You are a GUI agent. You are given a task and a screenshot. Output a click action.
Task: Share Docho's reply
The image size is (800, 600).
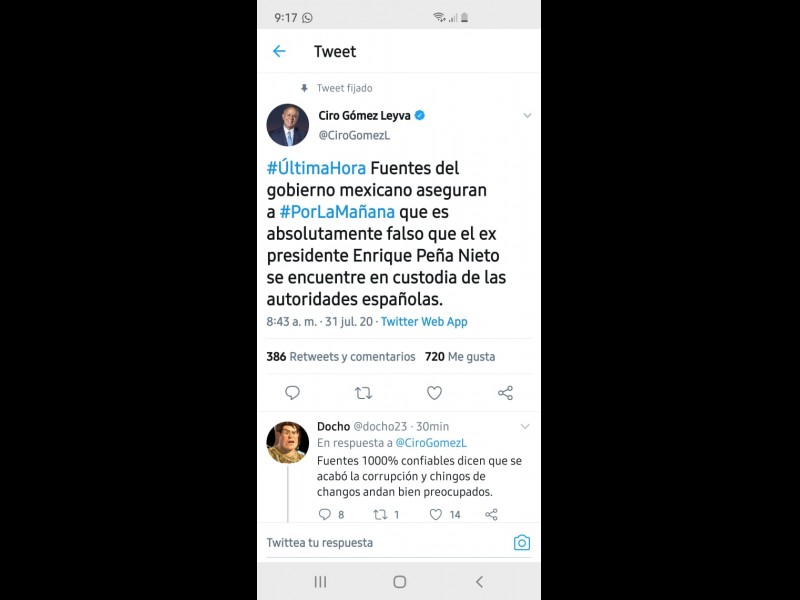point(491,514)
